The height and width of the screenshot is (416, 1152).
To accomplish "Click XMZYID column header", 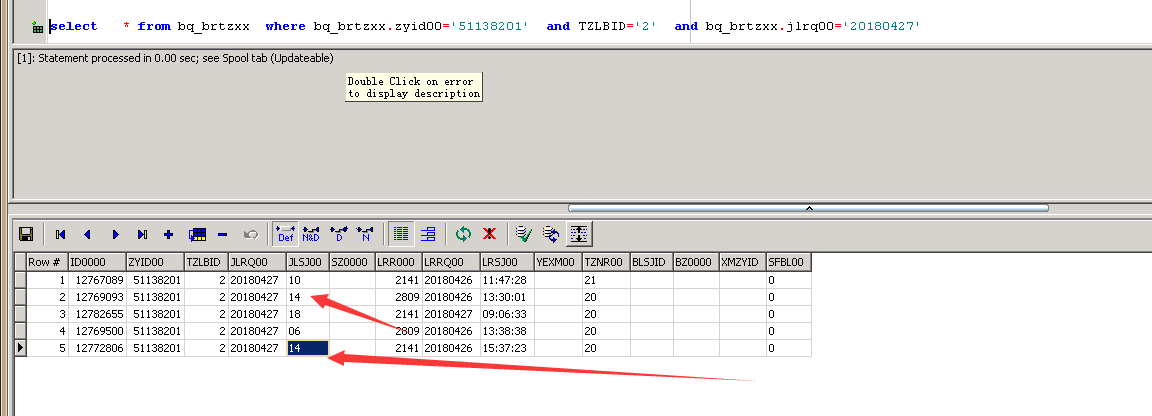I will point(742,262).
